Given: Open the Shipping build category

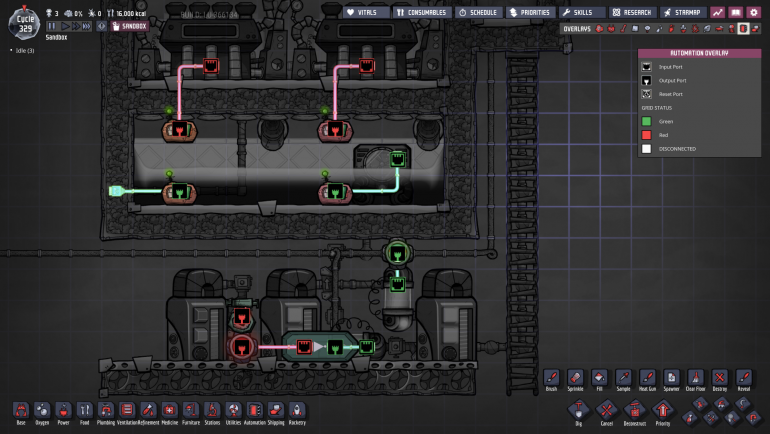Looking at the screenshot, I should [275, 411].
